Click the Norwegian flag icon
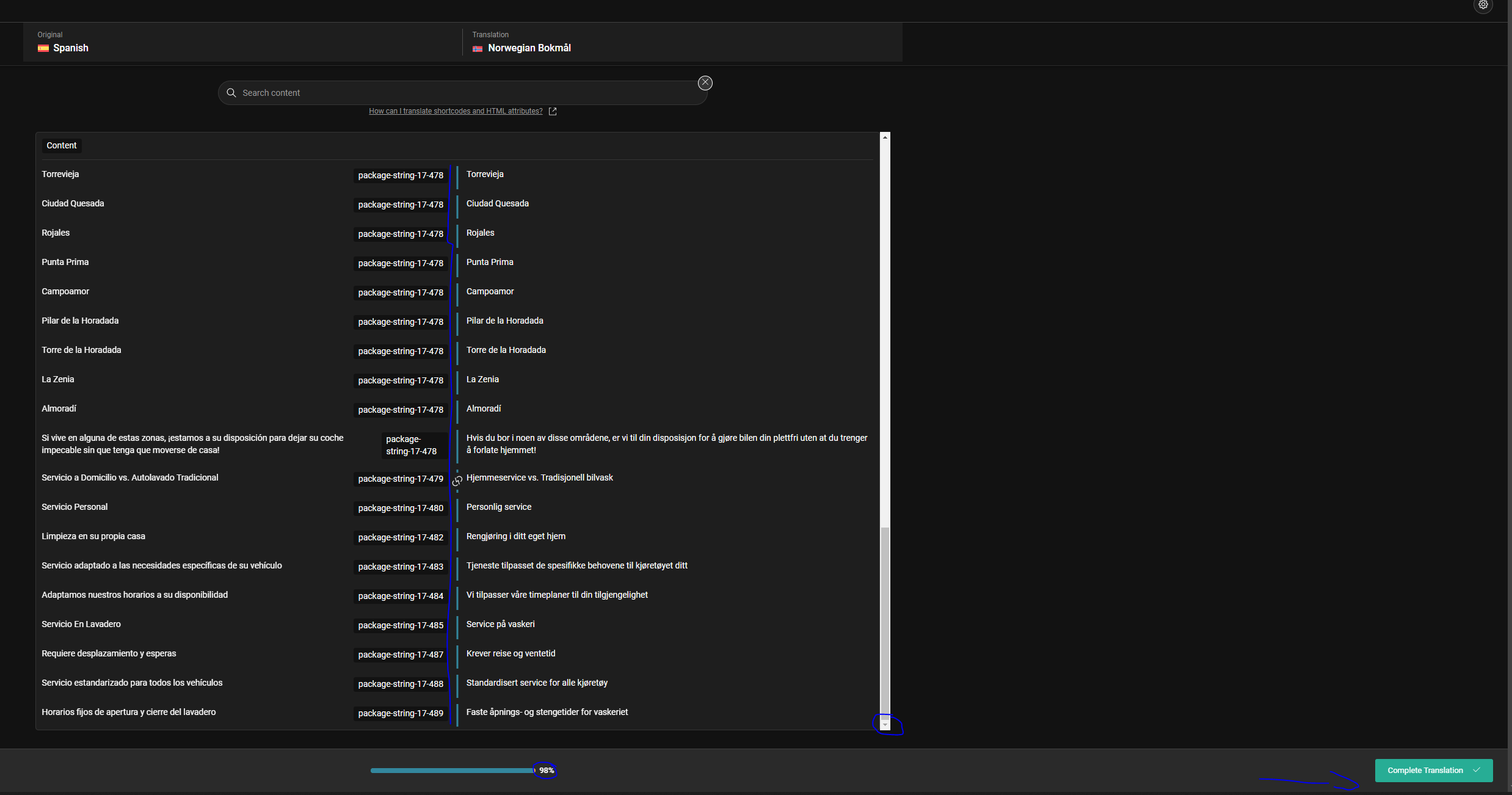 pos(478,48)
